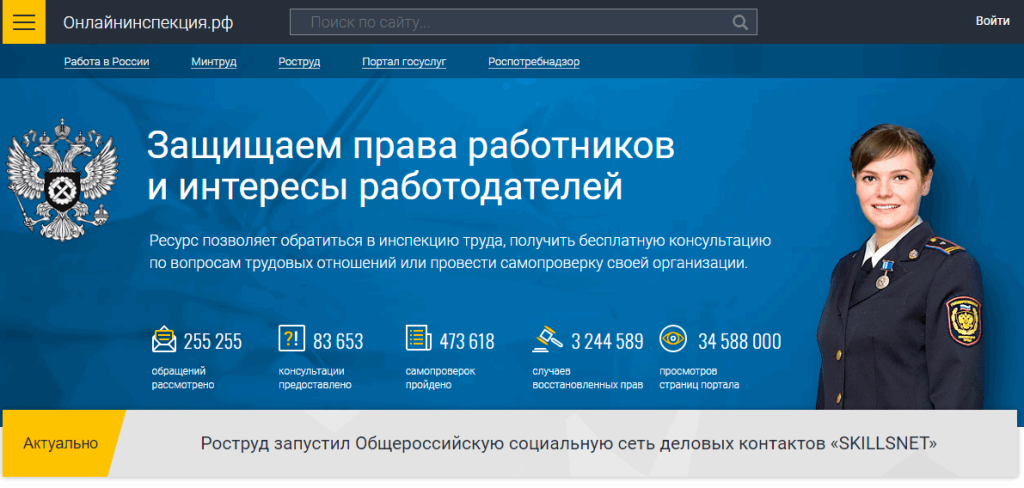Click the envelope icon for reviewed appeals

coord(164,340)
